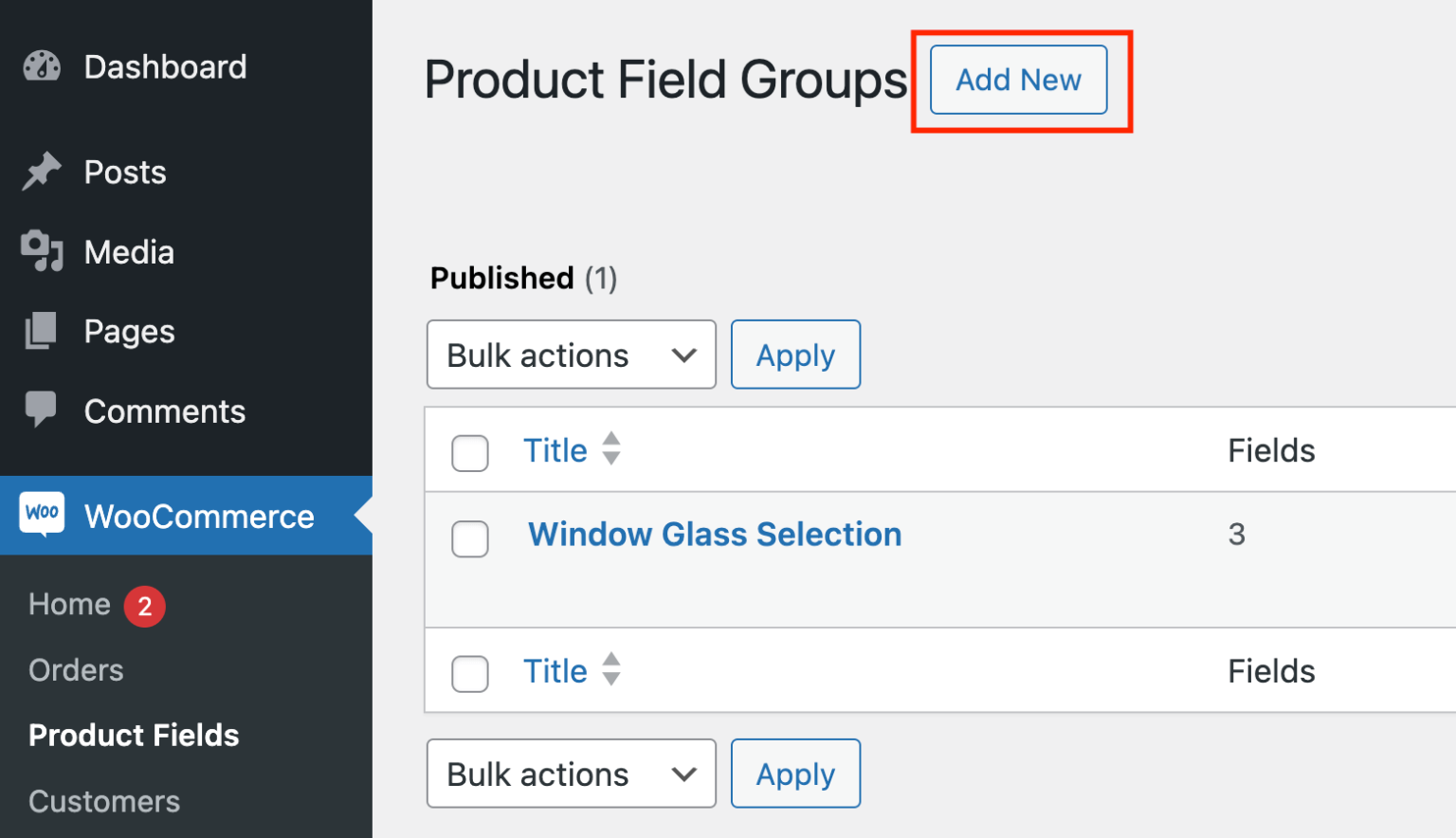Click the Posts pin icon

click(40, 172)
